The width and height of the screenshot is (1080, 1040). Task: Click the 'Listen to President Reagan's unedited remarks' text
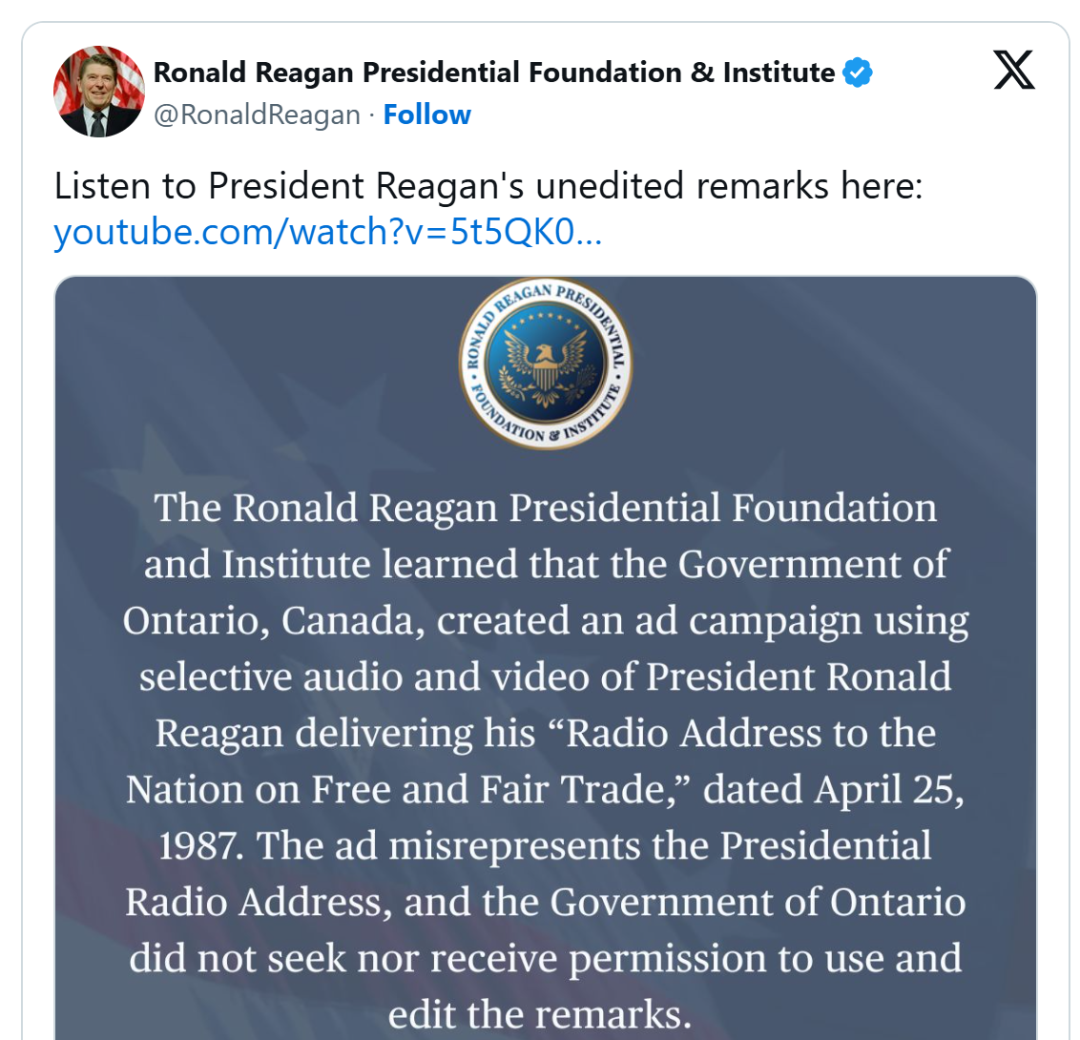(x=488, y=186)
